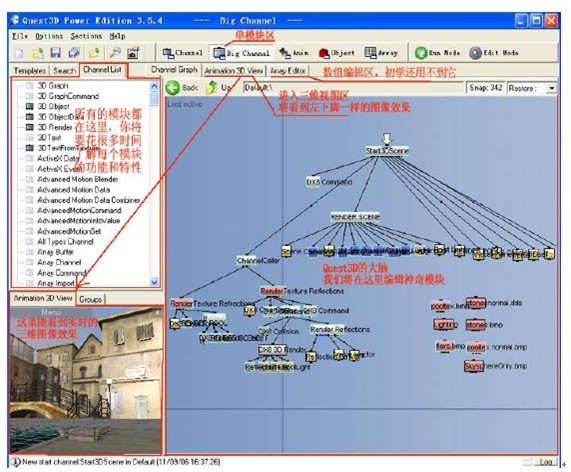Screen dimensions: 571x472
Task: Select AdvancedMotionCommand item
Action: click(x=79, y=211)
